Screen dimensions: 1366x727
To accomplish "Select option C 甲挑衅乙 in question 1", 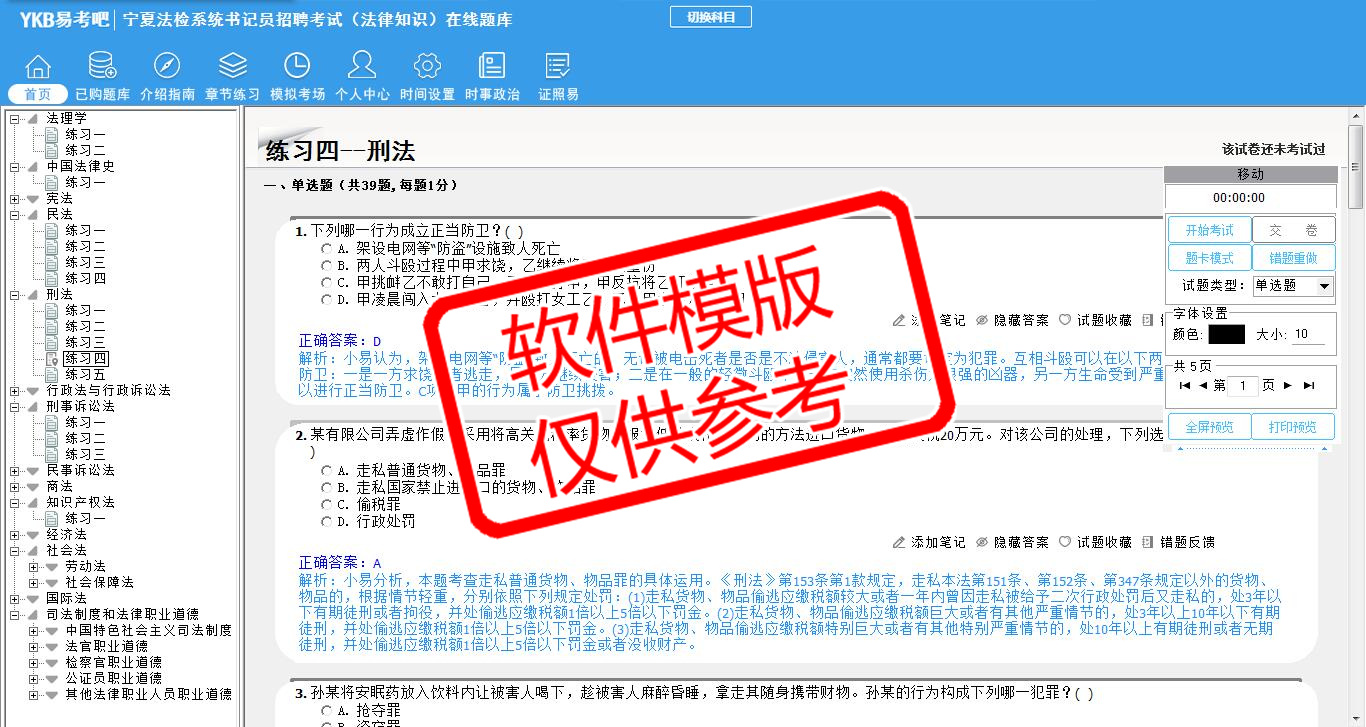I will pos(326,282).
